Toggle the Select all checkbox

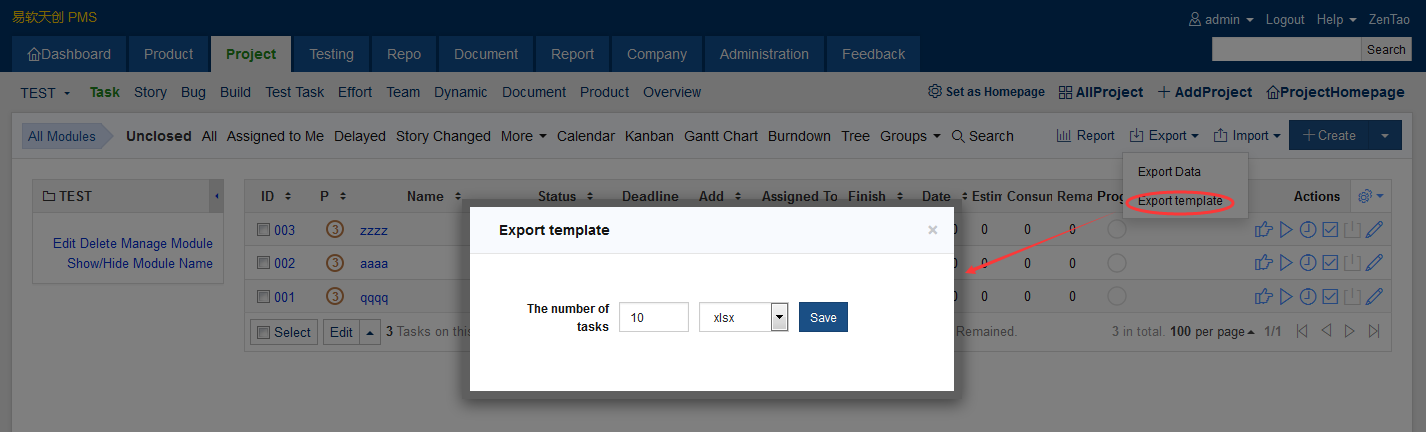tap(262, 332)
